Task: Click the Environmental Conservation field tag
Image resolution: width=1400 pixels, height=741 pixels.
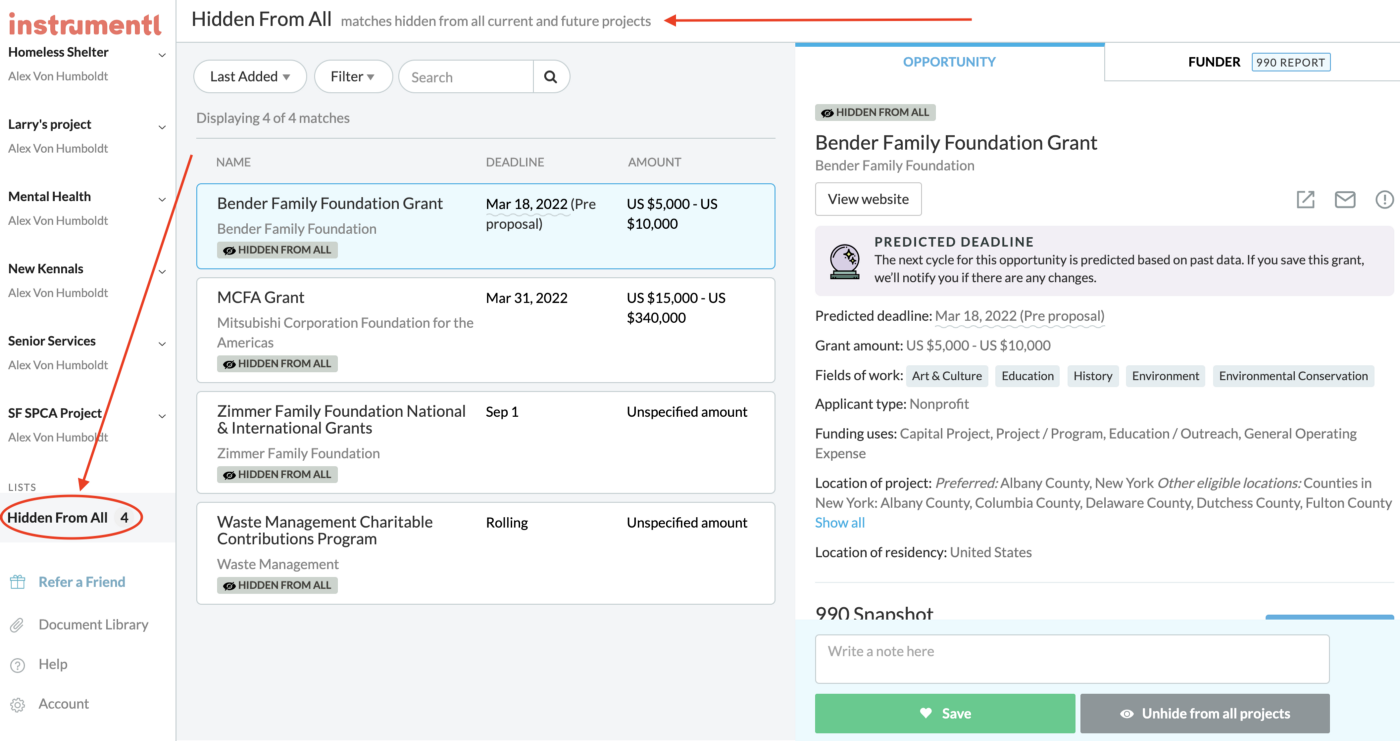Action: (1293, 376)
